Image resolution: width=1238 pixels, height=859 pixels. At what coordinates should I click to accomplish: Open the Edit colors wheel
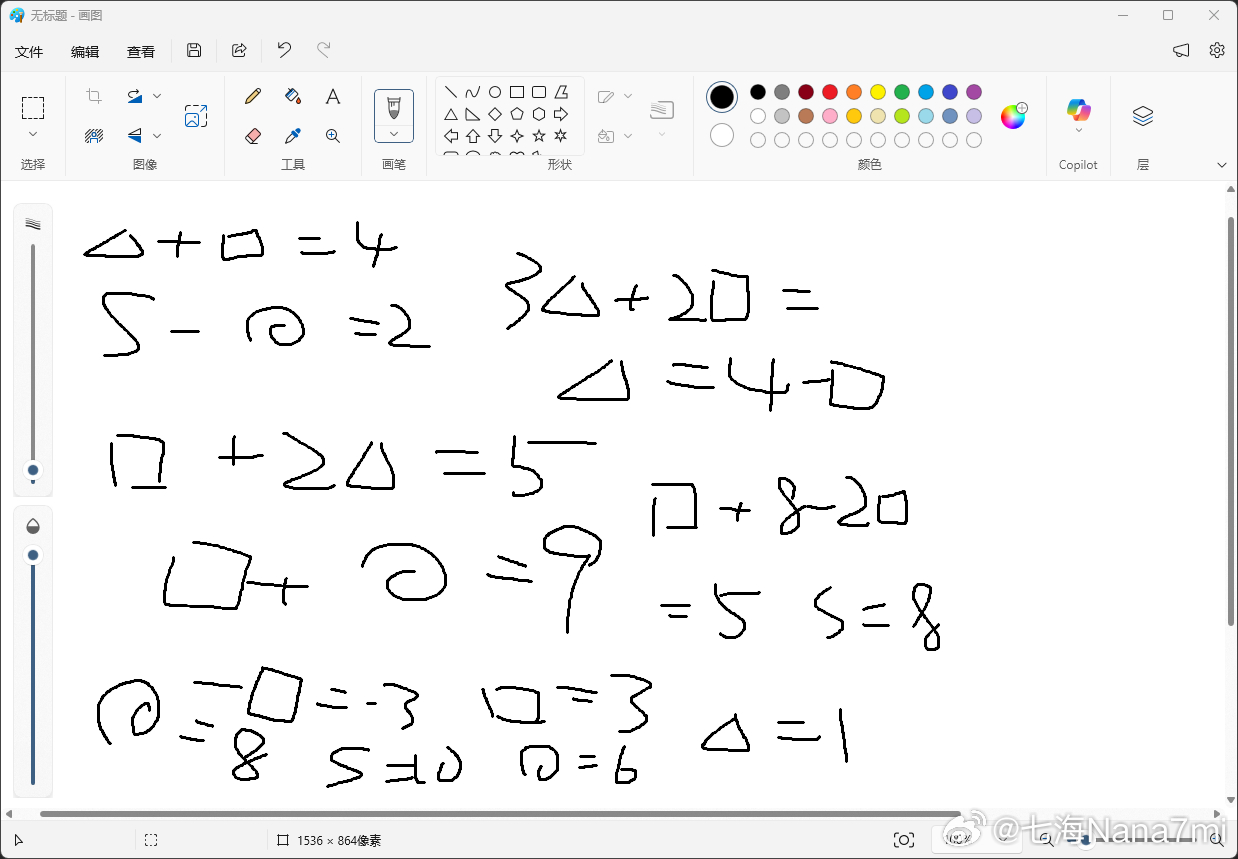[x=1013, y=116]
